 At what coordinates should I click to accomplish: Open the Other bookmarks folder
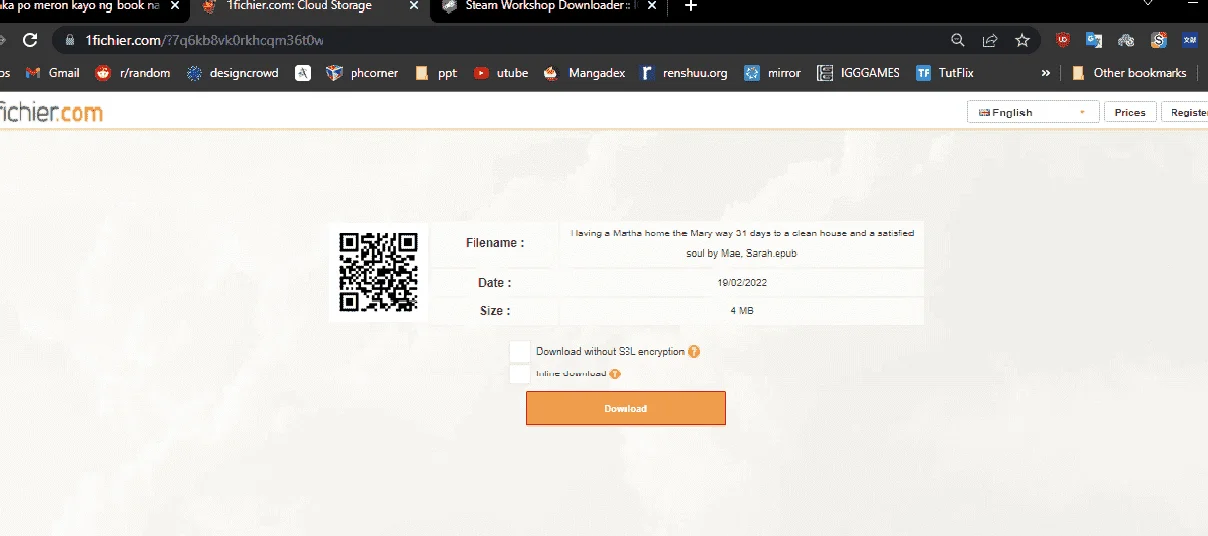(x=1129, y=73)
